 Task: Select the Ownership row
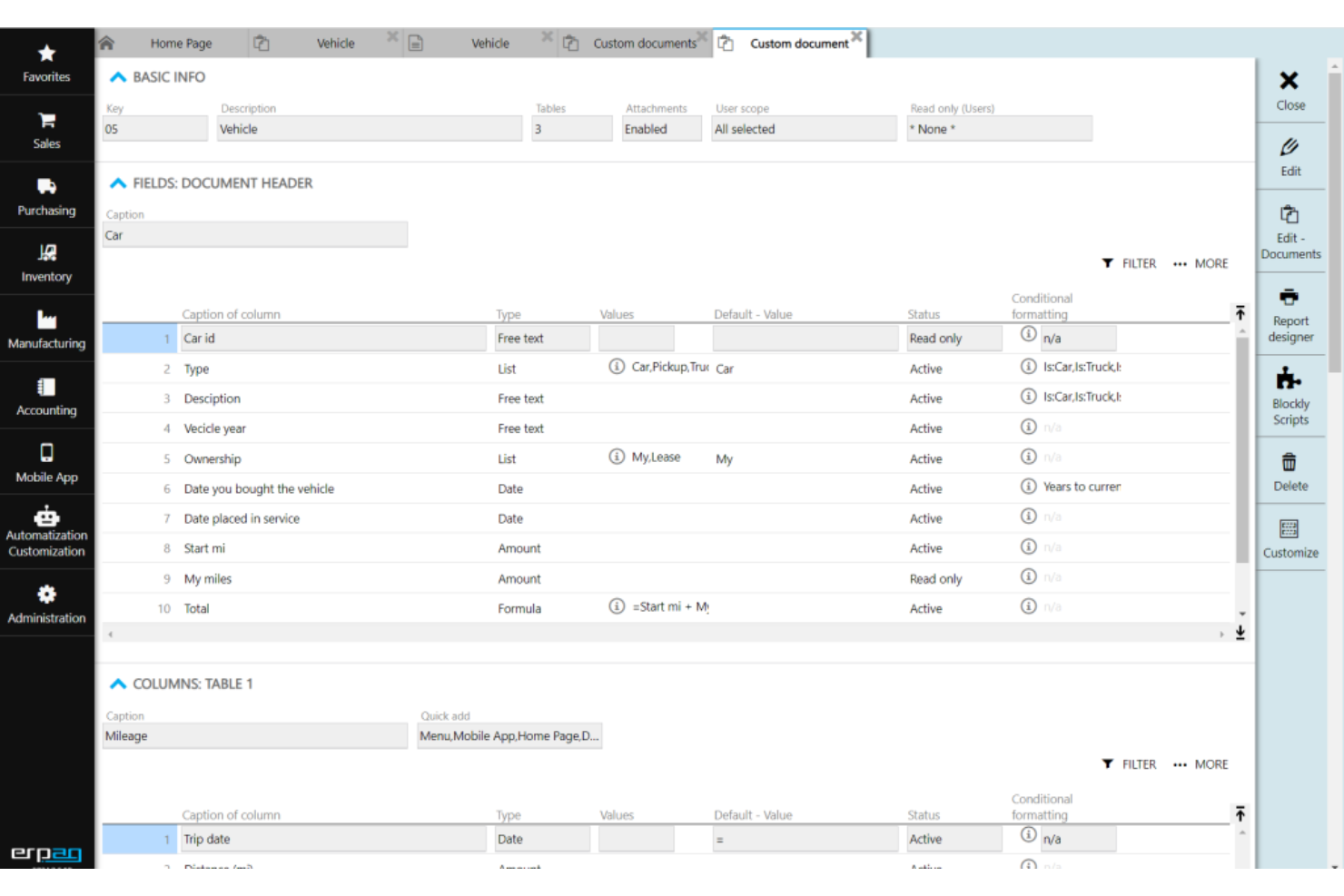point(666,458)
